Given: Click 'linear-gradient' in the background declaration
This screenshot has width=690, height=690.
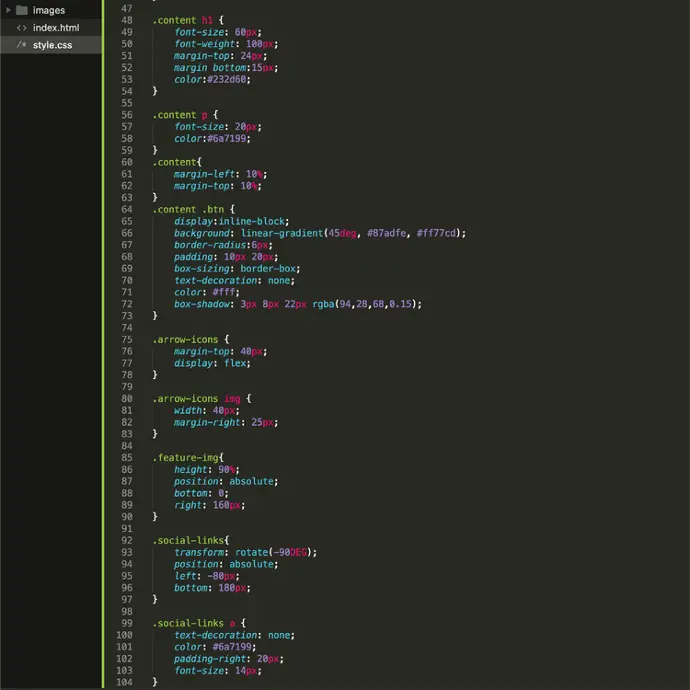Looking at the screenshot, I should [282, 233].
